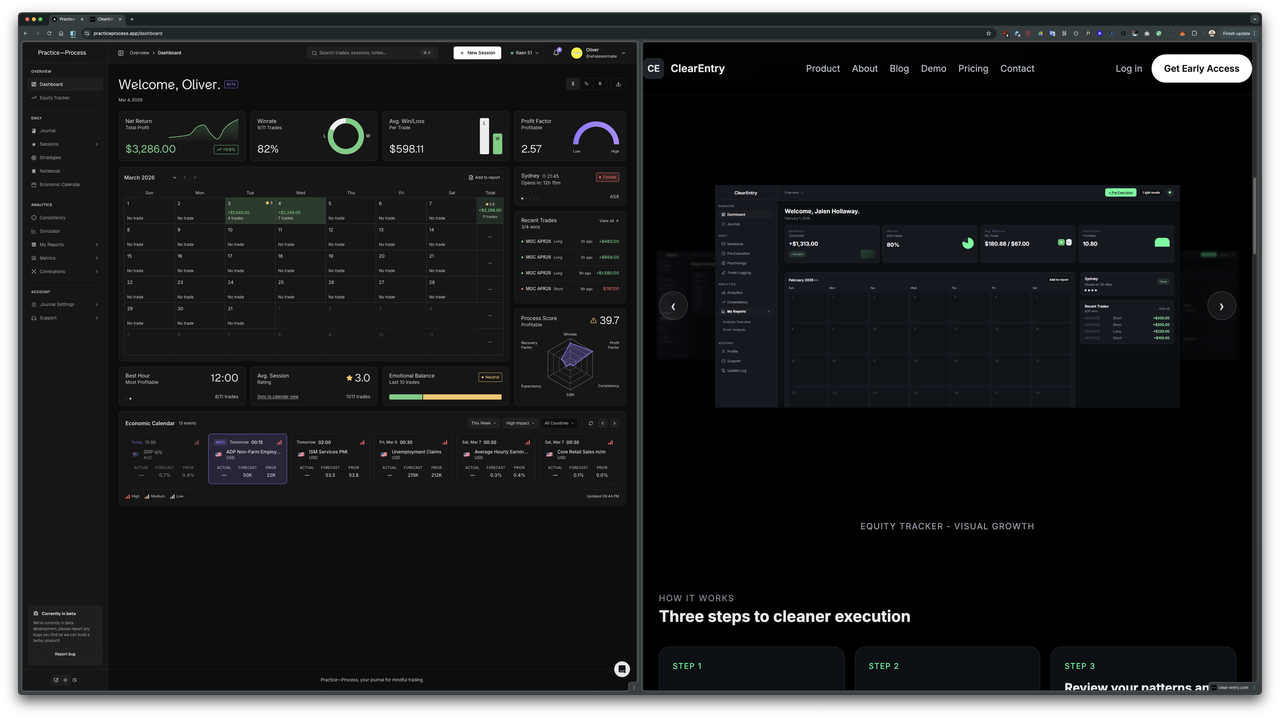Expand the Sessions sidebar submenu
Image resolution: width=1280 pixels, height=719 pixels.
96,144
